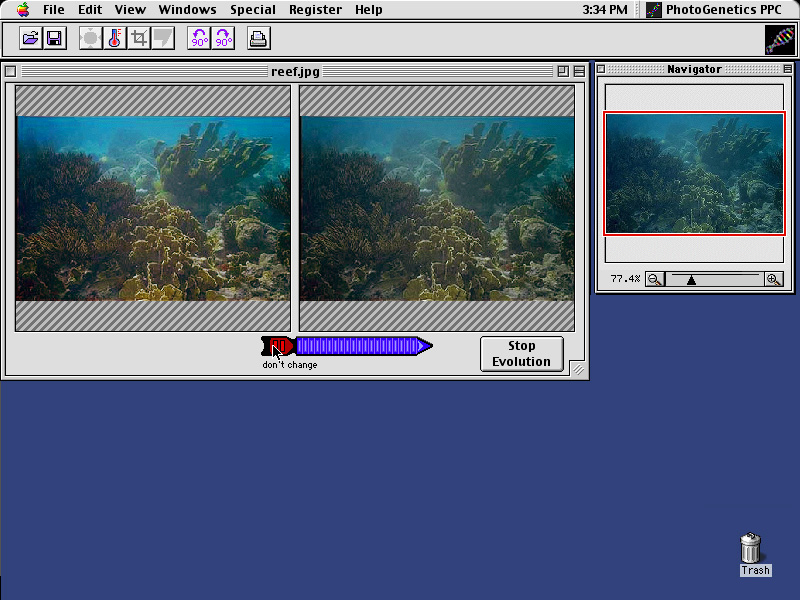
Task: Rotate image 90° clockwise
Action: pos(223,39)
